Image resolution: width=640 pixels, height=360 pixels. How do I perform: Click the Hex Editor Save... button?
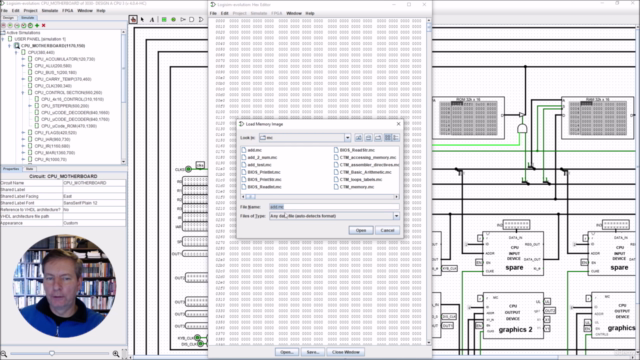click(x=313, y=352)
